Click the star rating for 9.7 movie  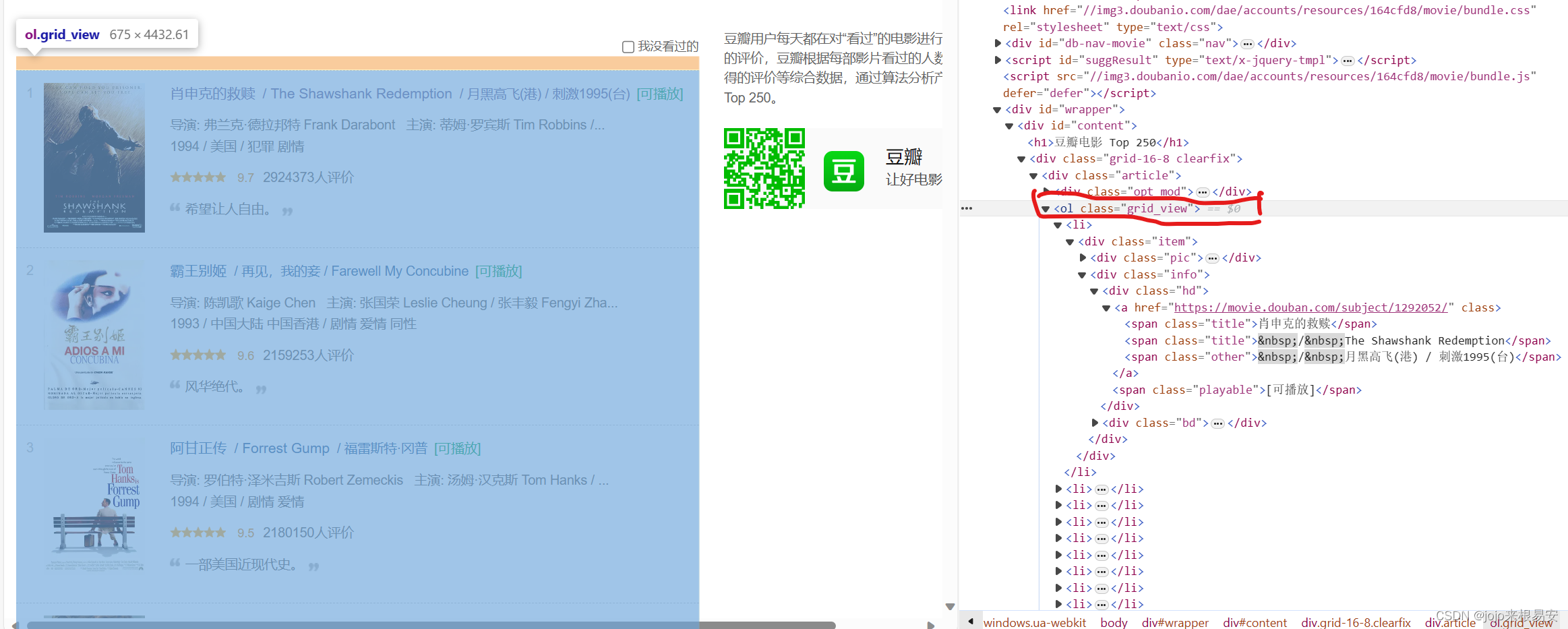click(198, 177)
